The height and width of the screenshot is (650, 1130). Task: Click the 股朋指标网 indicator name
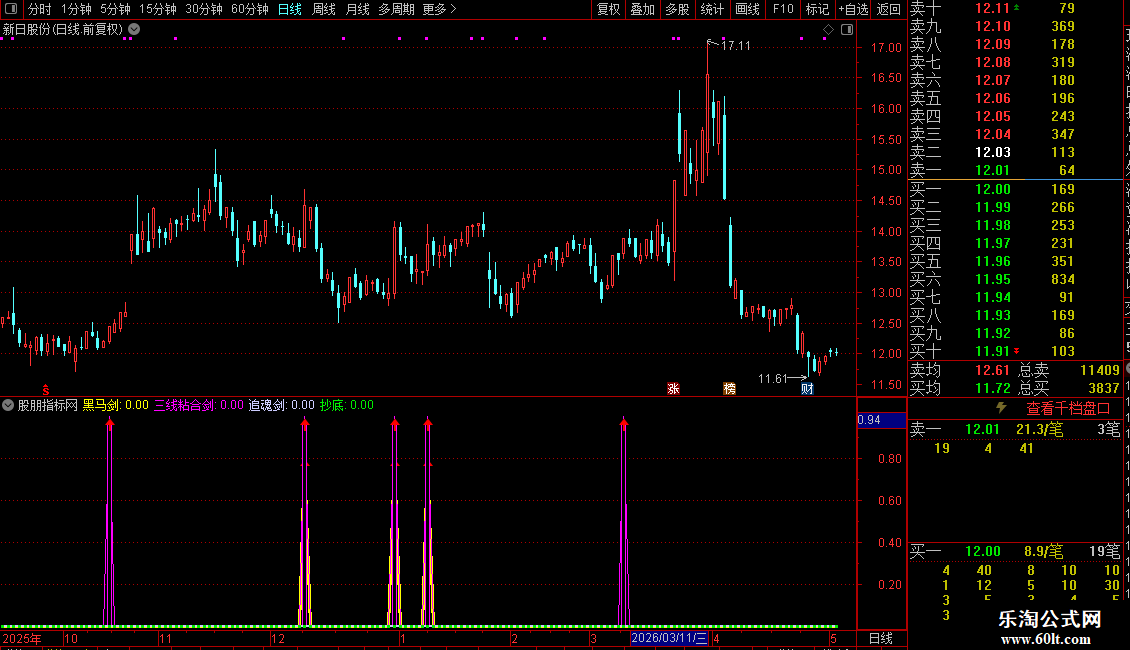pos(48,405)
